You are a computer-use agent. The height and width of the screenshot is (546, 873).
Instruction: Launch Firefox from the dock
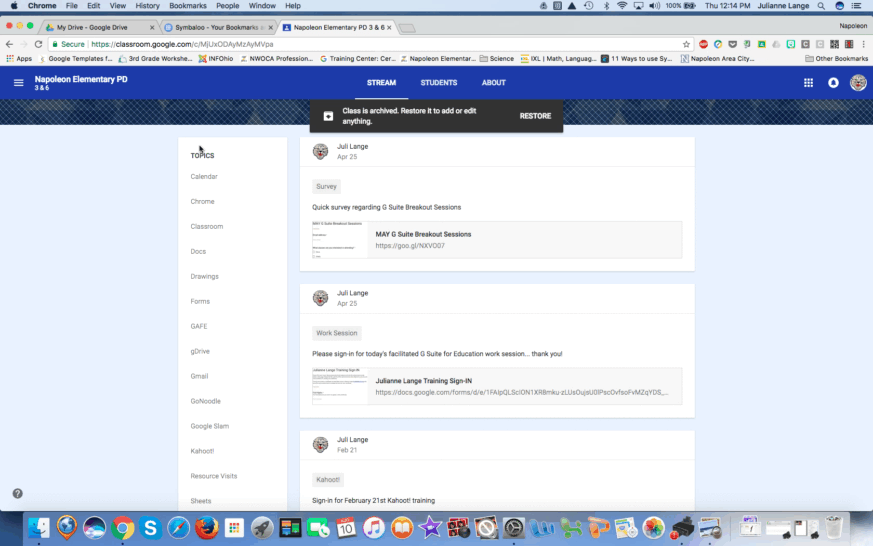pos(207,528)
